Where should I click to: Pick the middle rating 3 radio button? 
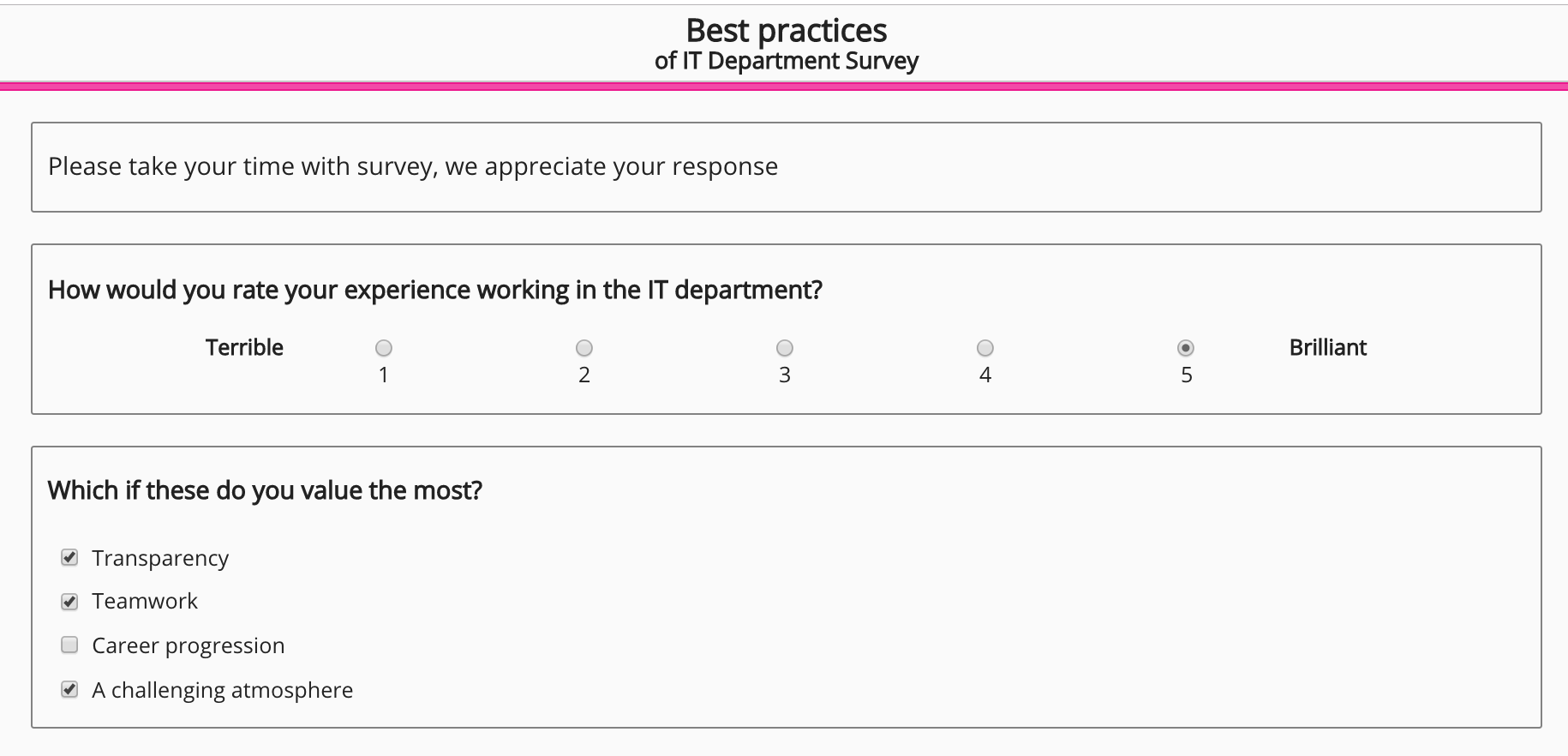785,348
